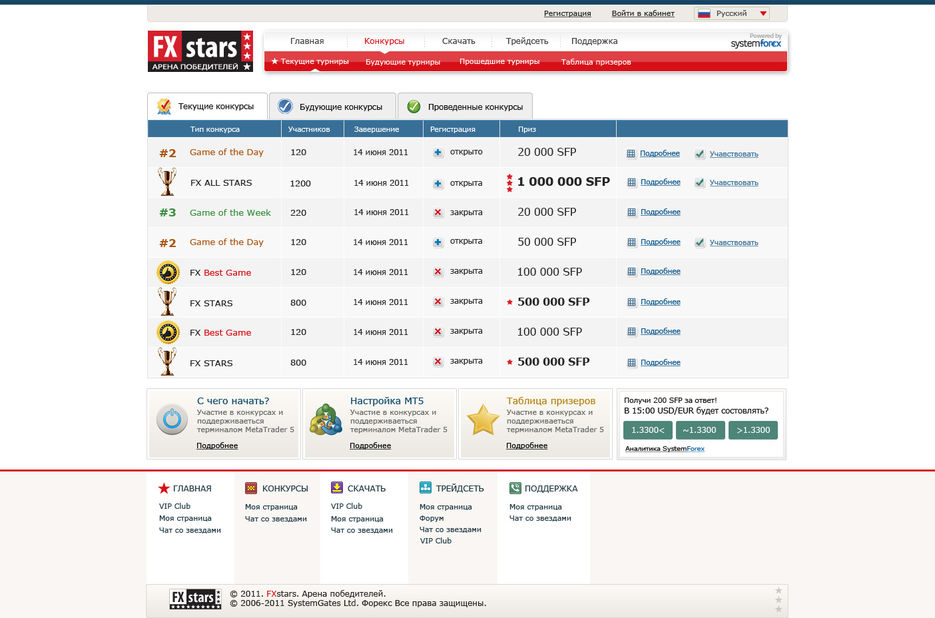The image size is (935, 618).
Task: Click the Russian flag icon
Action: (704, 13)
